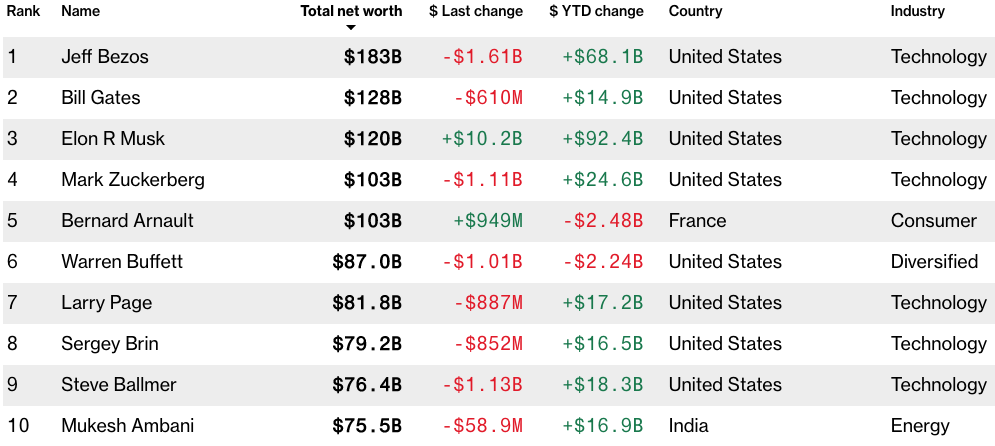Open Bill Gates profile link
This screenshot has width=995, height=446.
[101, 98]
